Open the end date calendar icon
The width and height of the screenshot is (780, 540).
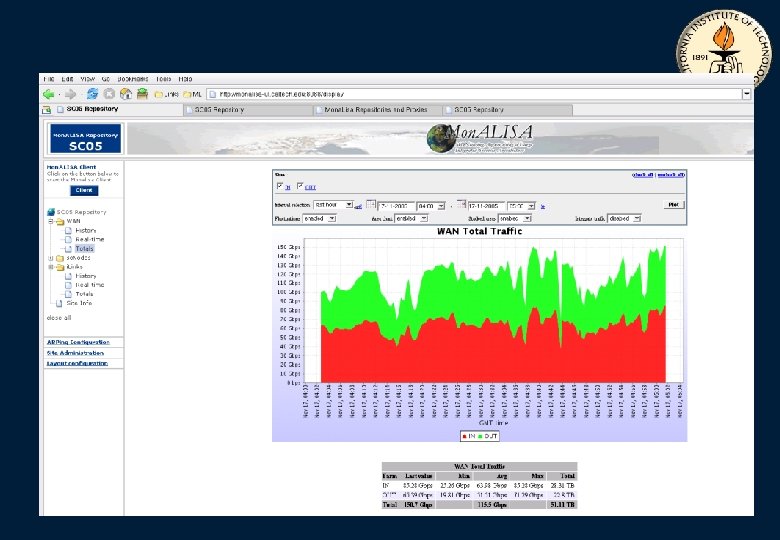461,204
